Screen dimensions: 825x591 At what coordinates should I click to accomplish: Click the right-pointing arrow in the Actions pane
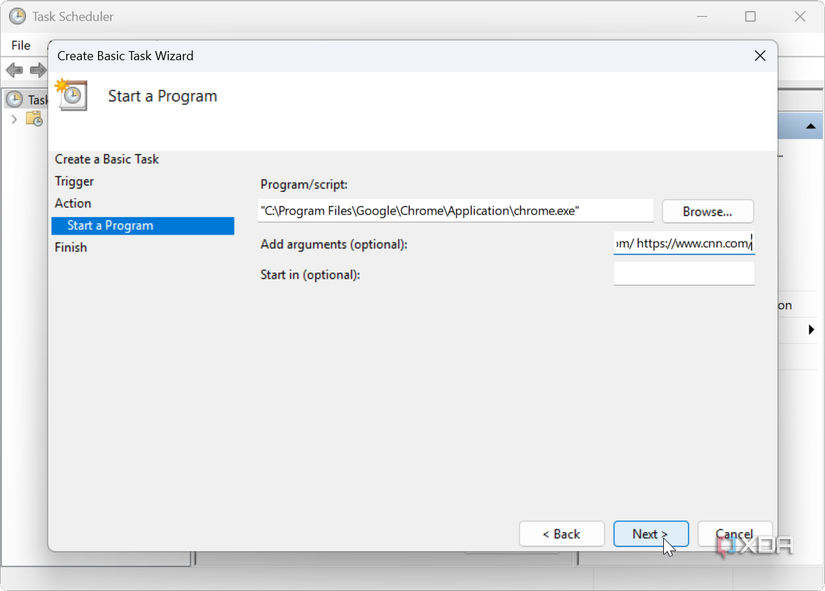[811, 329]
